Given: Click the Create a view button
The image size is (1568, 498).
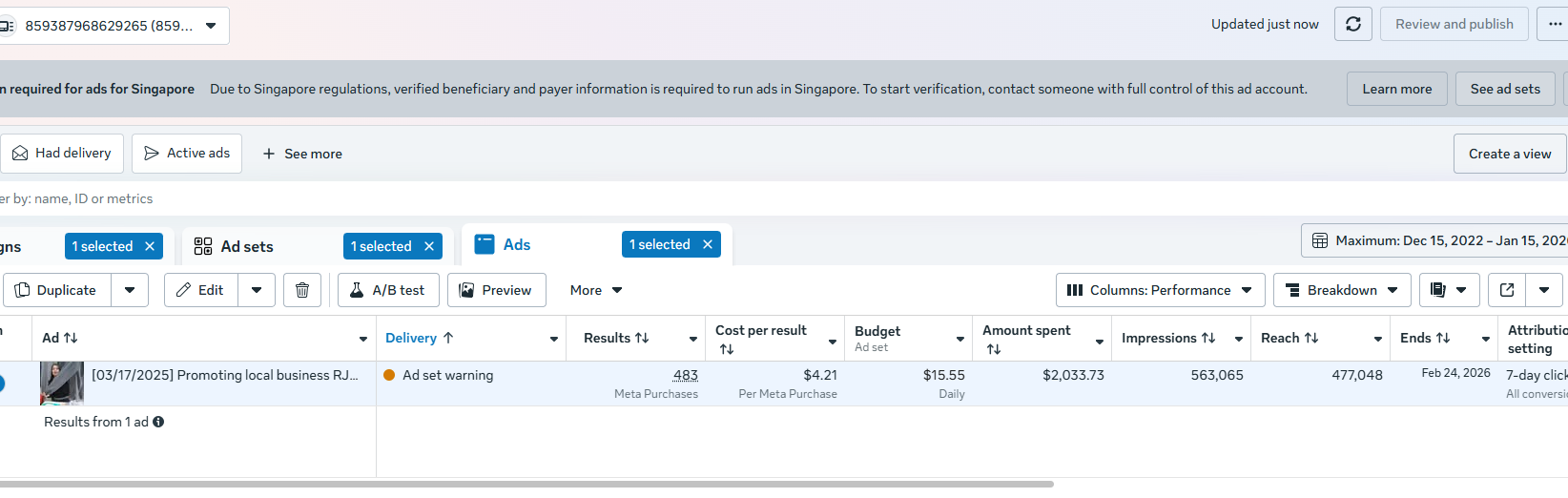Looking at the screenshot, I should click(x=1509, y=154).
